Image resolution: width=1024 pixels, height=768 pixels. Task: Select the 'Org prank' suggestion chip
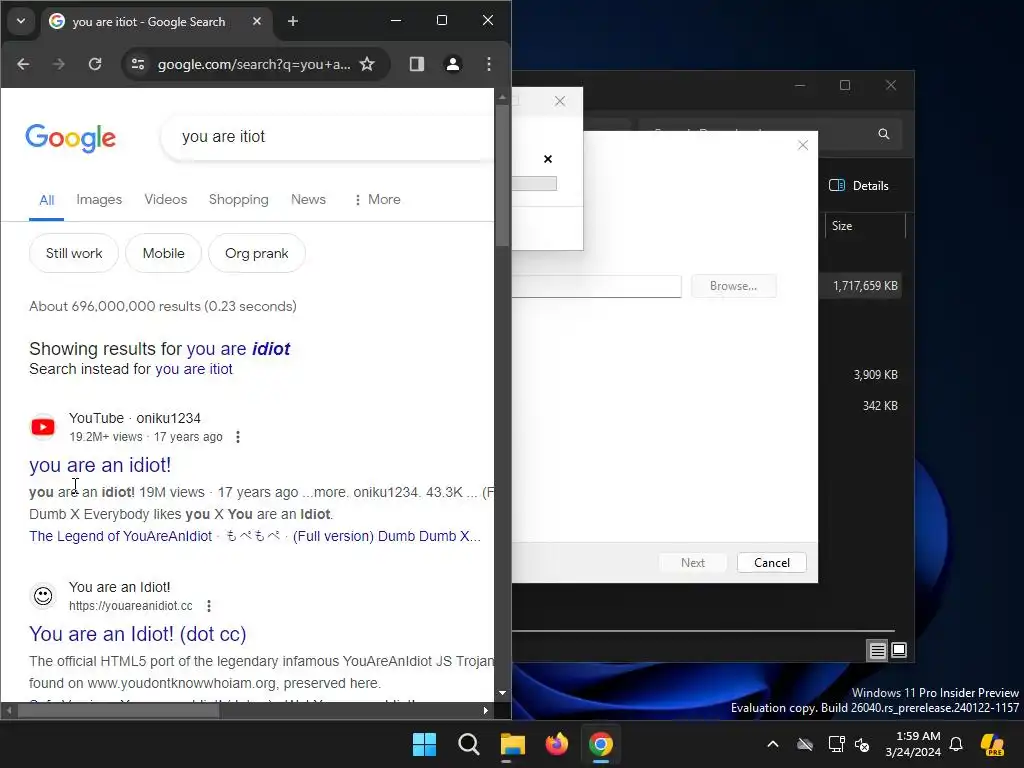(257, 253)
